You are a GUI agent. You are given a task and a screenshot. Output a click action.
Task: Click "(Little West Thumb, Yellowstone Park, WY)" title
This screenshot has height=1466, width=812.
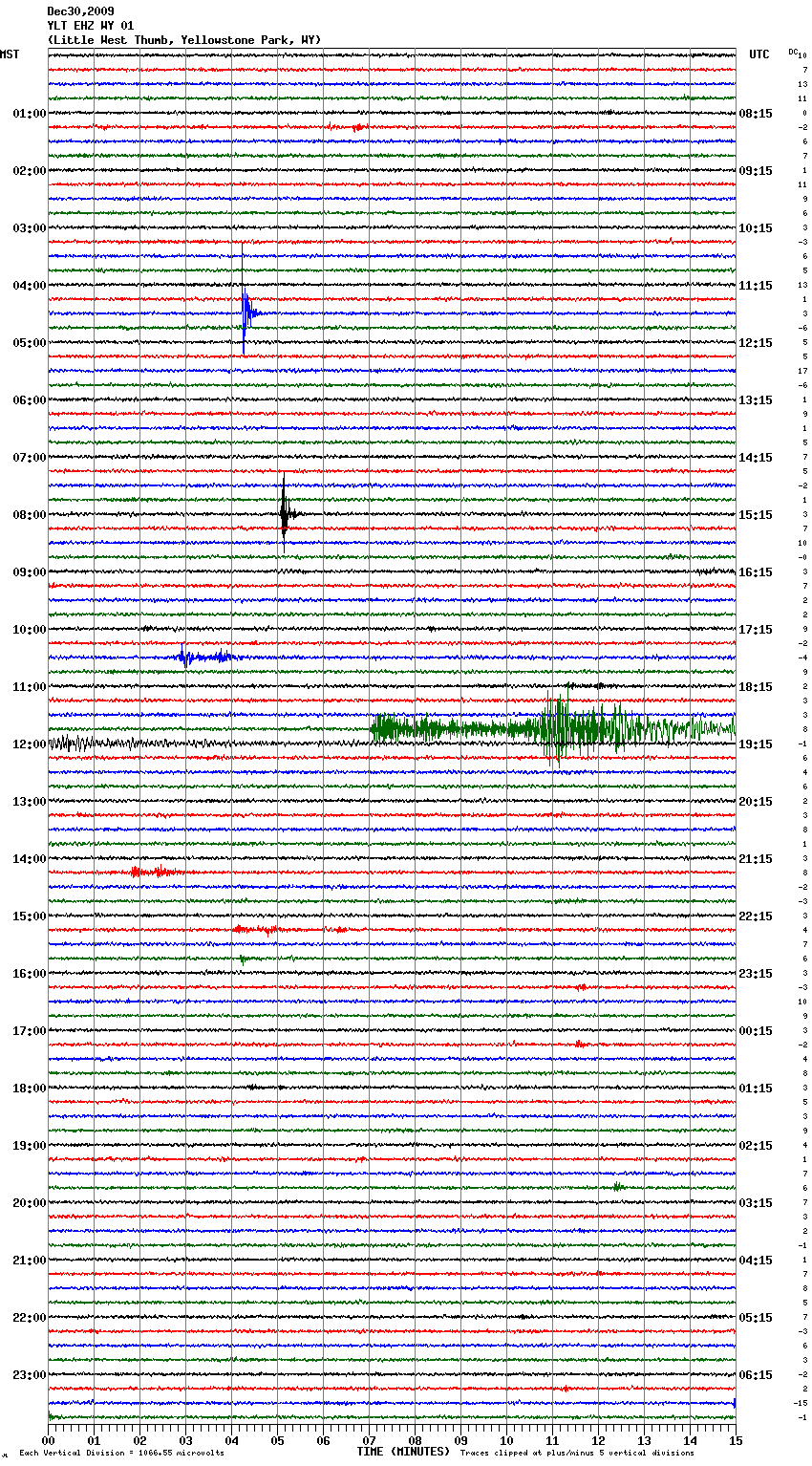click(x=184, y=40)
